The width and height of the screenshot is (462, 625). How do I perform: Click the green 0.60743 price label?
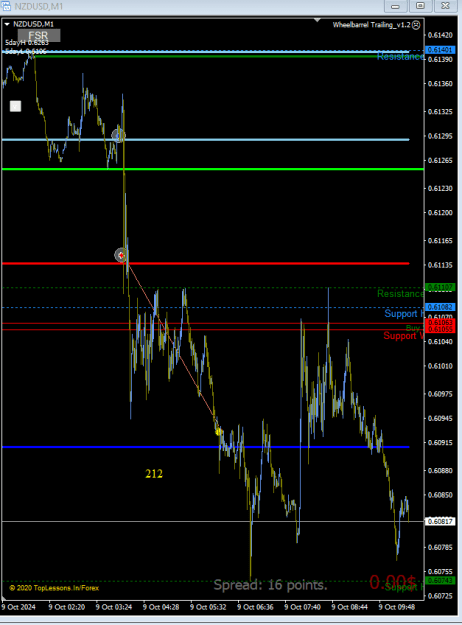pyautogui.click(x=440, y=580)
